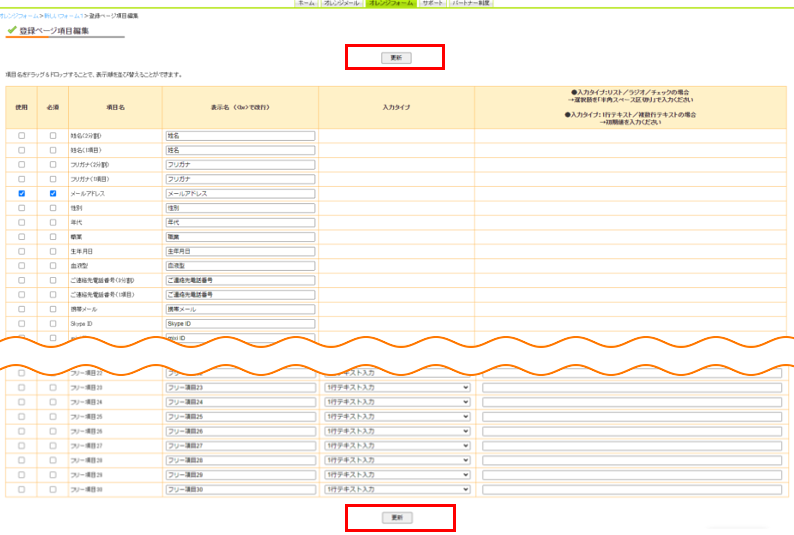The width and height of the screenshot is (794, 535).
Task: Click the Skype ID item name label
Action: 81,323
